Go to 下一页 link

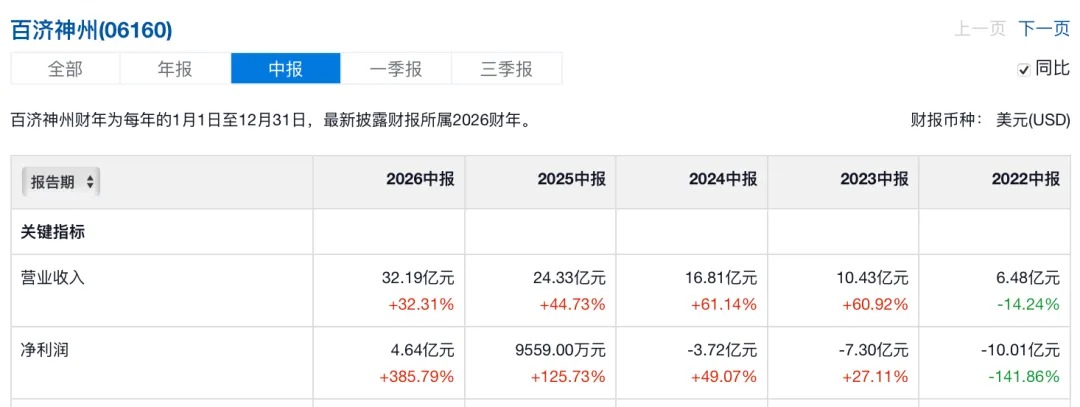pos(1043,29)
